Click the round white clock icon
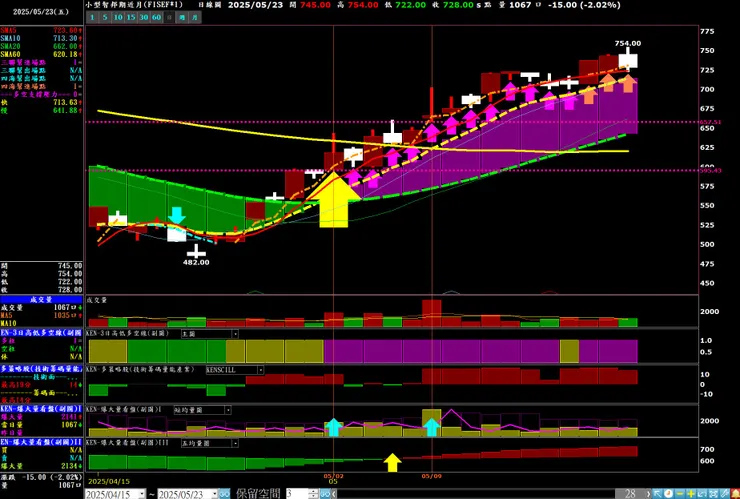740x499 pixels. (668, 494)
